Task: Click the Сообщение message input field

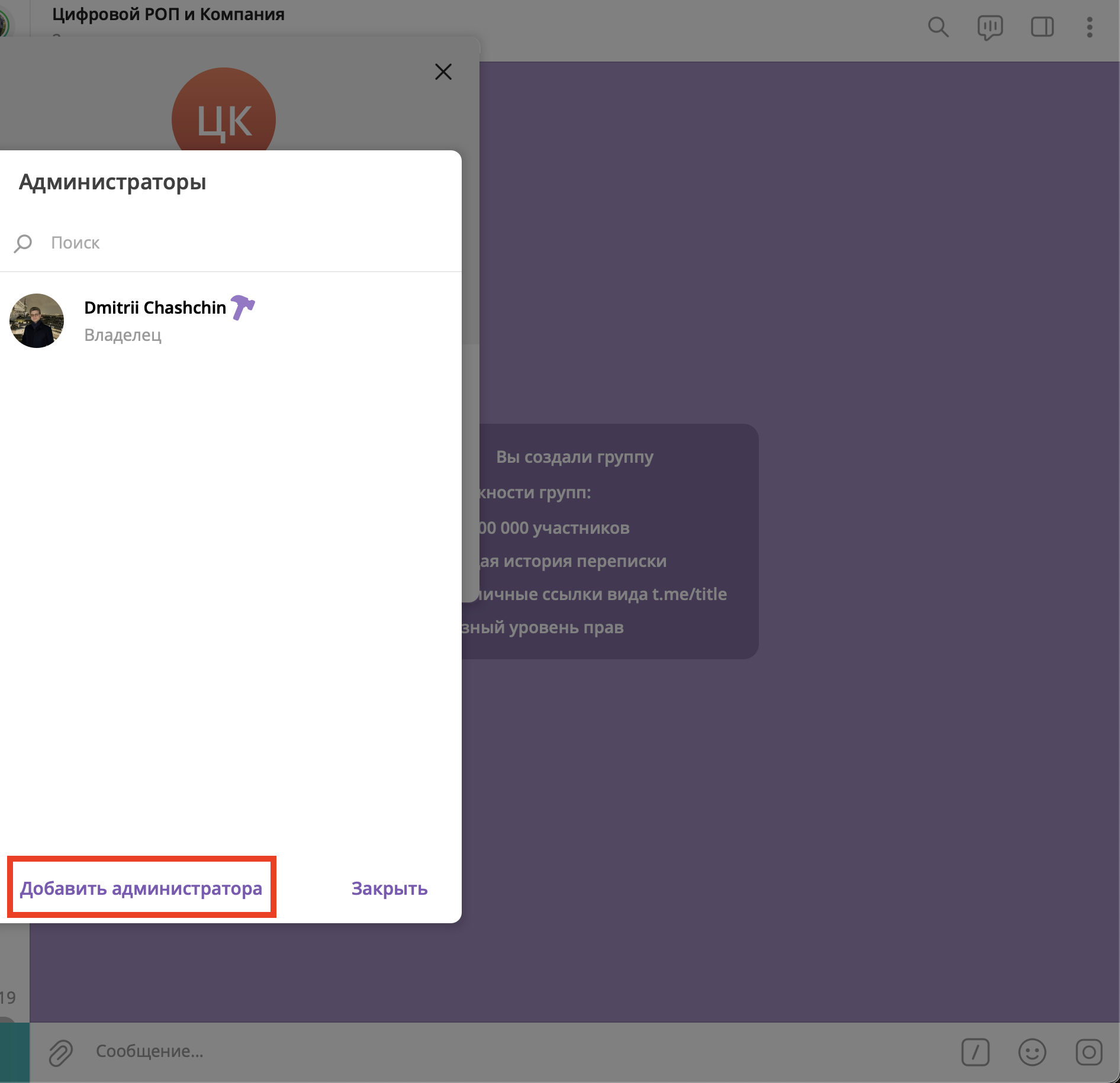Action: [x=474, y=1052]
